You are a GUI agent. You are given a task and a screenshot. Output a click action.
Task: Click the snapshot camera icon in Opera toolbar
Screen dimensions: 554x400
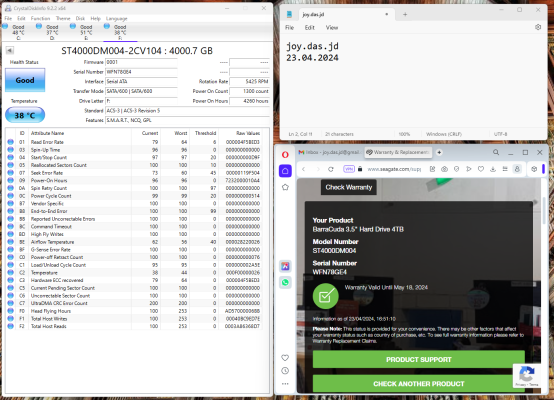tap(444, 169)
